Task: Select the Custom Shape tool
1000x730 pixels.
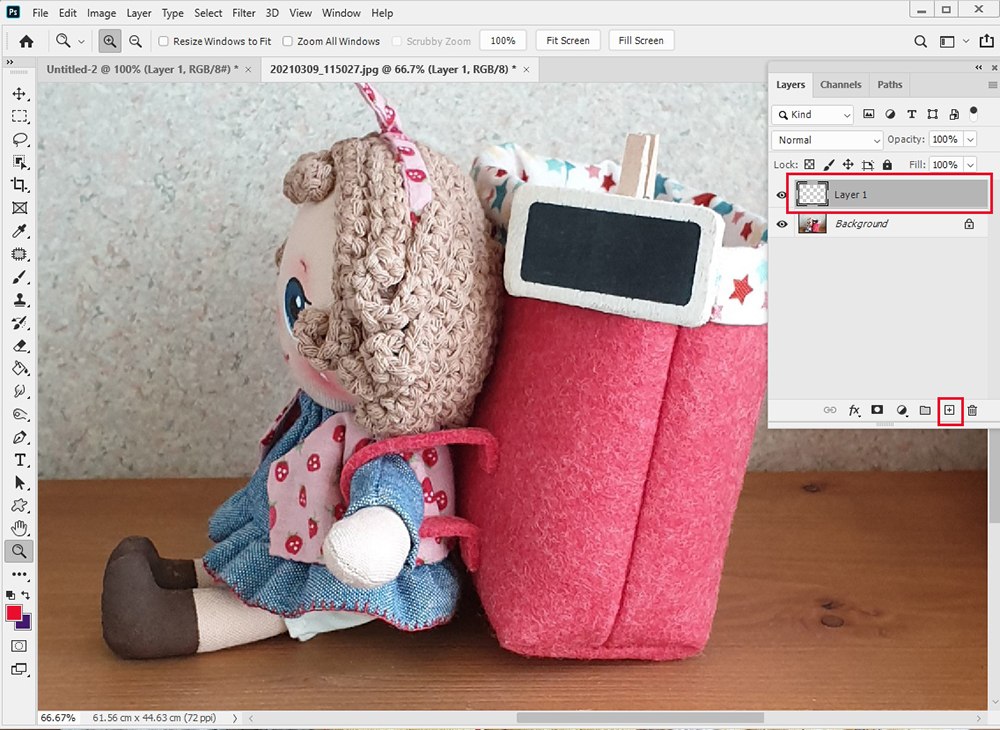Action: (19, 506)
